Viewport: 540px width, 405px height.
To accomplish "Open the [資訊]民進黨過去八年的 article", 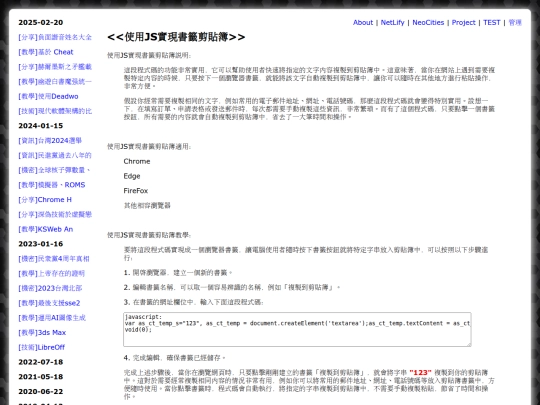I will pos(55,155).
